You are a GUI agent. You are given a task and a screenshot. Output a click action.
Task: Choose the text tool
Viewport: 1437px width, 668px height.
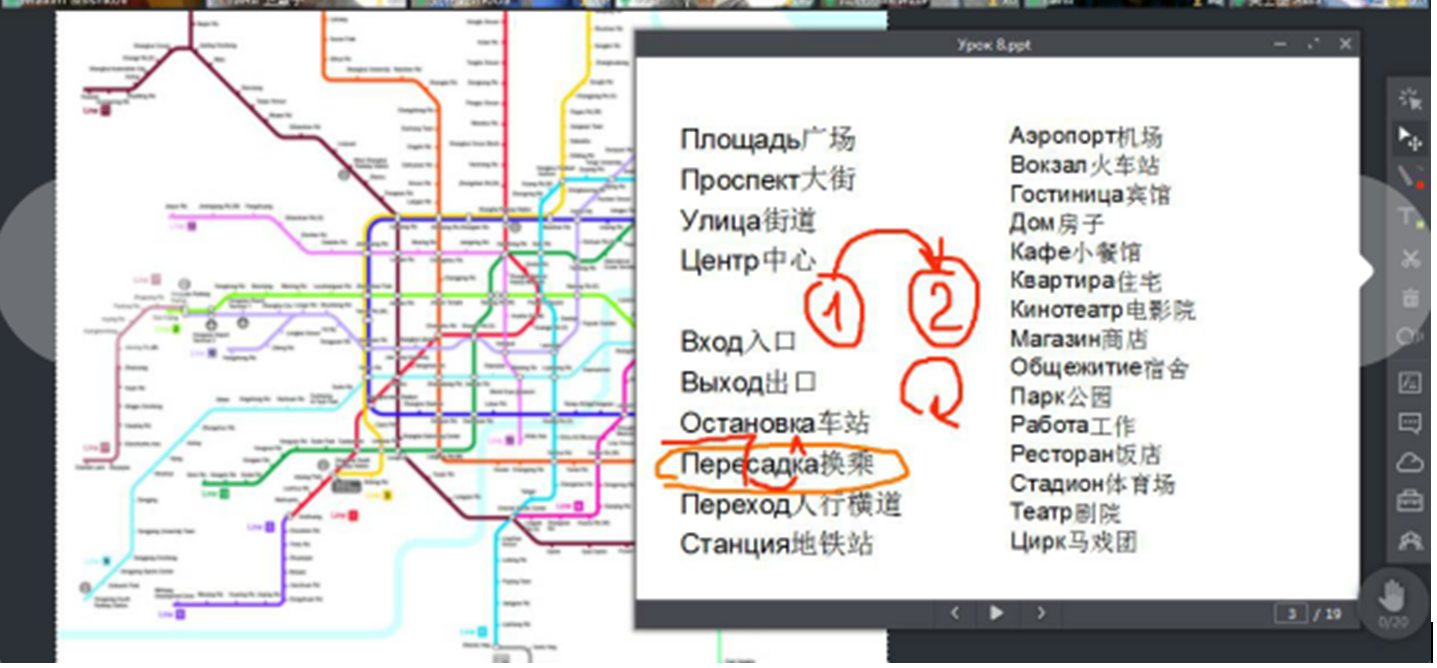pyautogui.click(x=1410, y=217)
